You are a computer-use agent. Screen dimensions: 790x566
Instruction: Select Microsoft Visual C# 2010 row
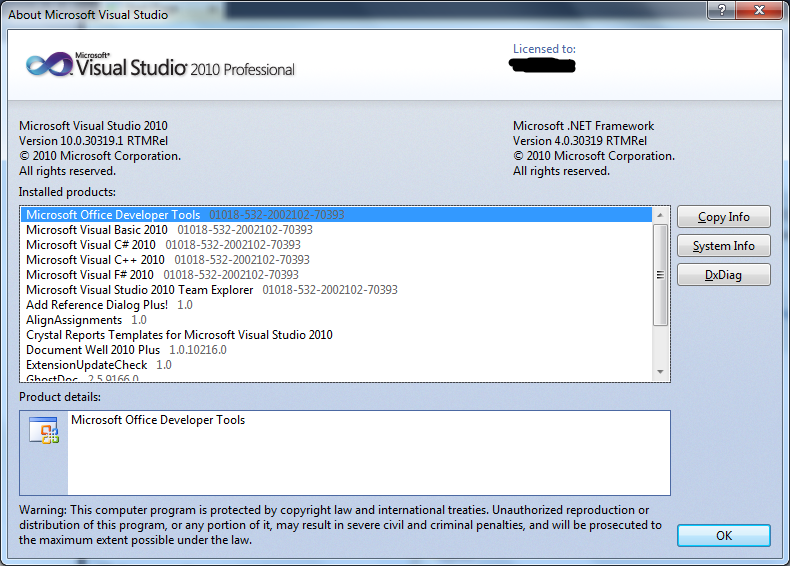click(x=337, y=245)
